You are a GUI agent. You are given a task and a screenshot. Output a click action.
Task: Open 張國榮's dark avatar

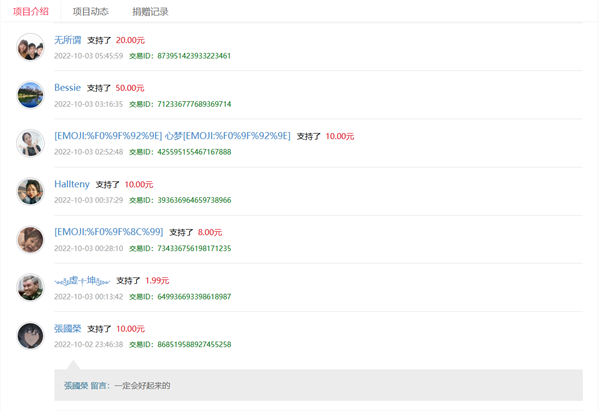click(x=30, y=335)
